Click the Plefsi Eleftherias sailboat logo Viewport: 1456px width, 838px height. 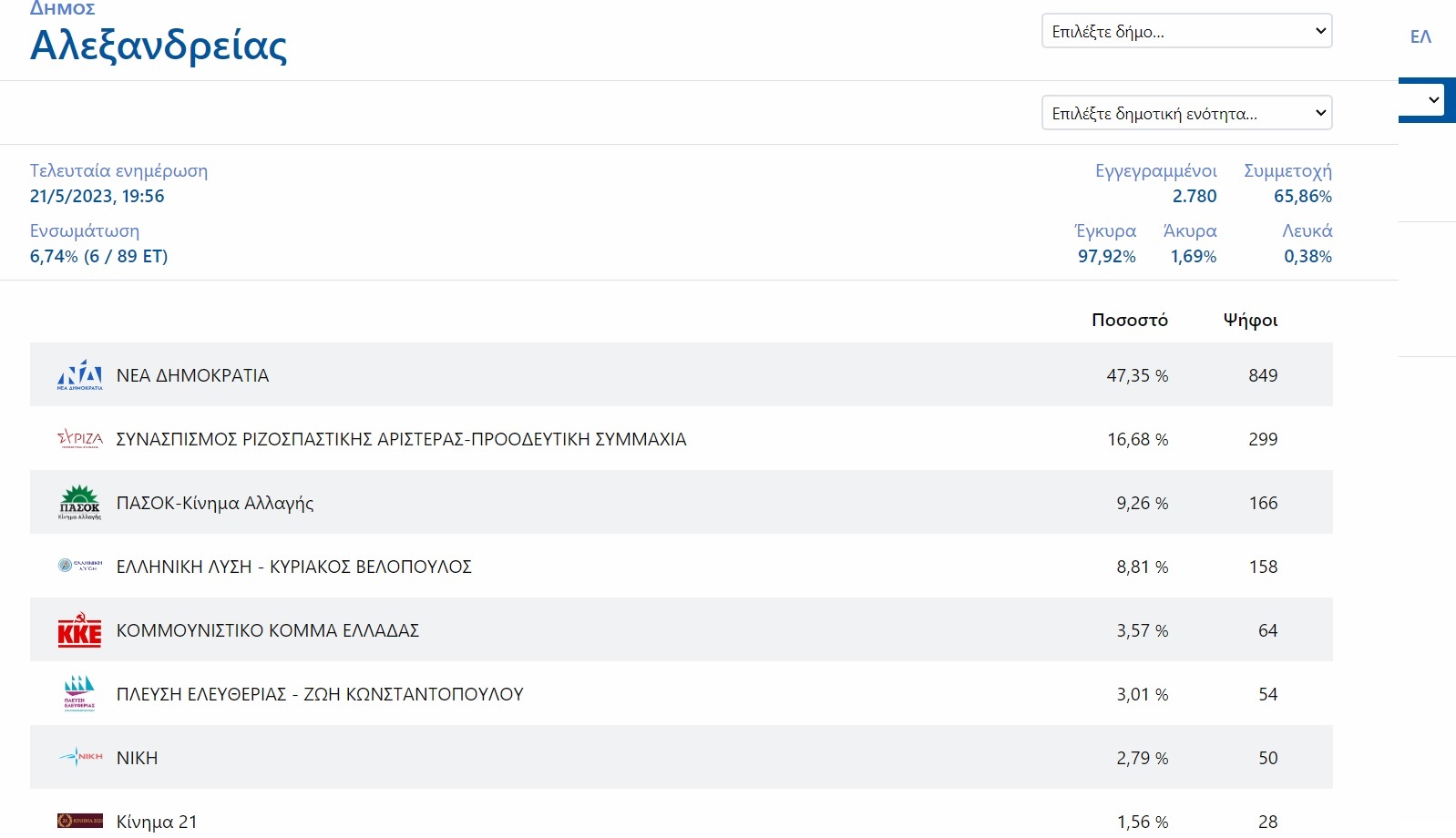click(x=80, y=693)
